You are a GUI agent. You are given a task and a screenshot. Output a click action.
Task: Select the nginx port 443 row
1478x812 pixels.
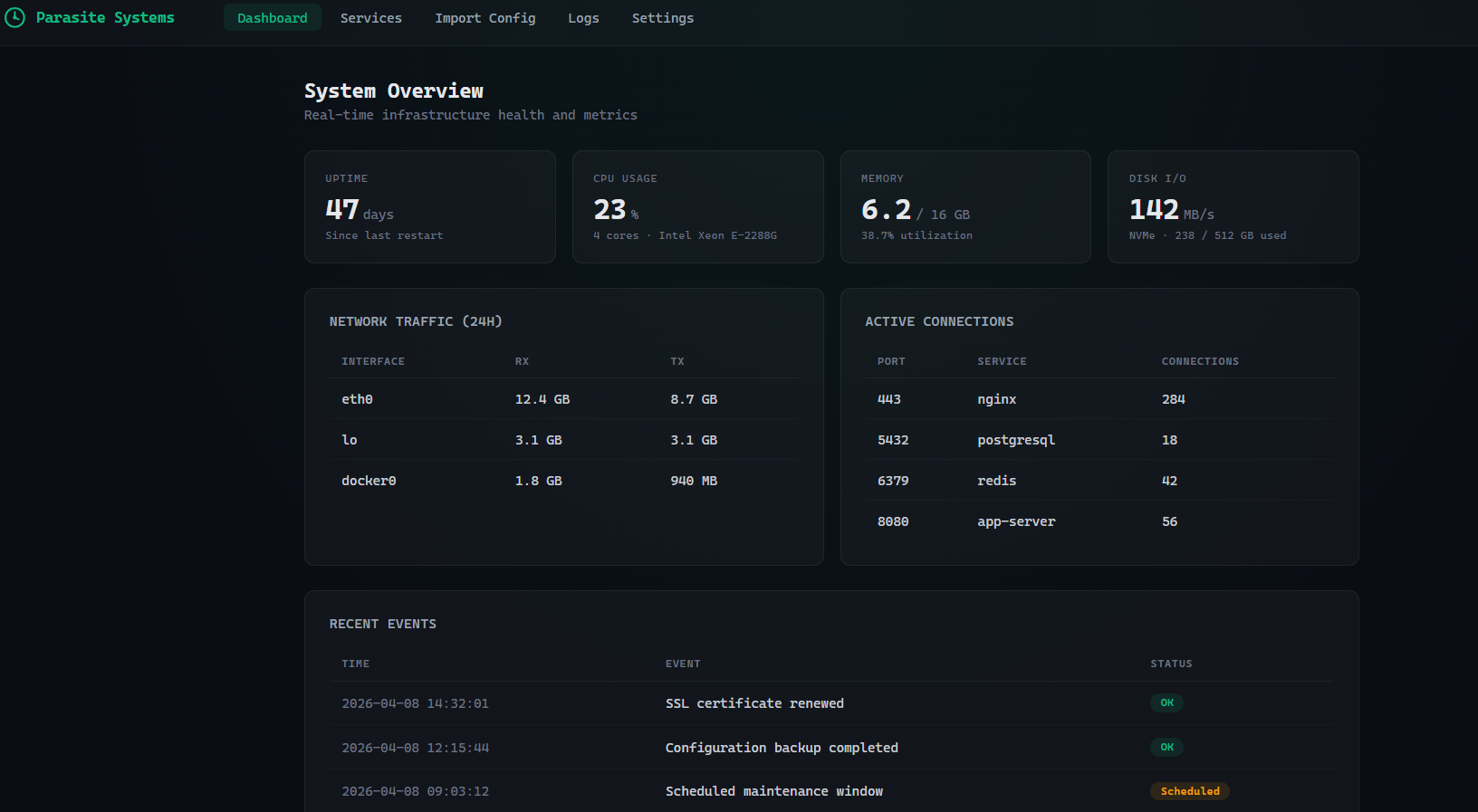click(1099, 399)
